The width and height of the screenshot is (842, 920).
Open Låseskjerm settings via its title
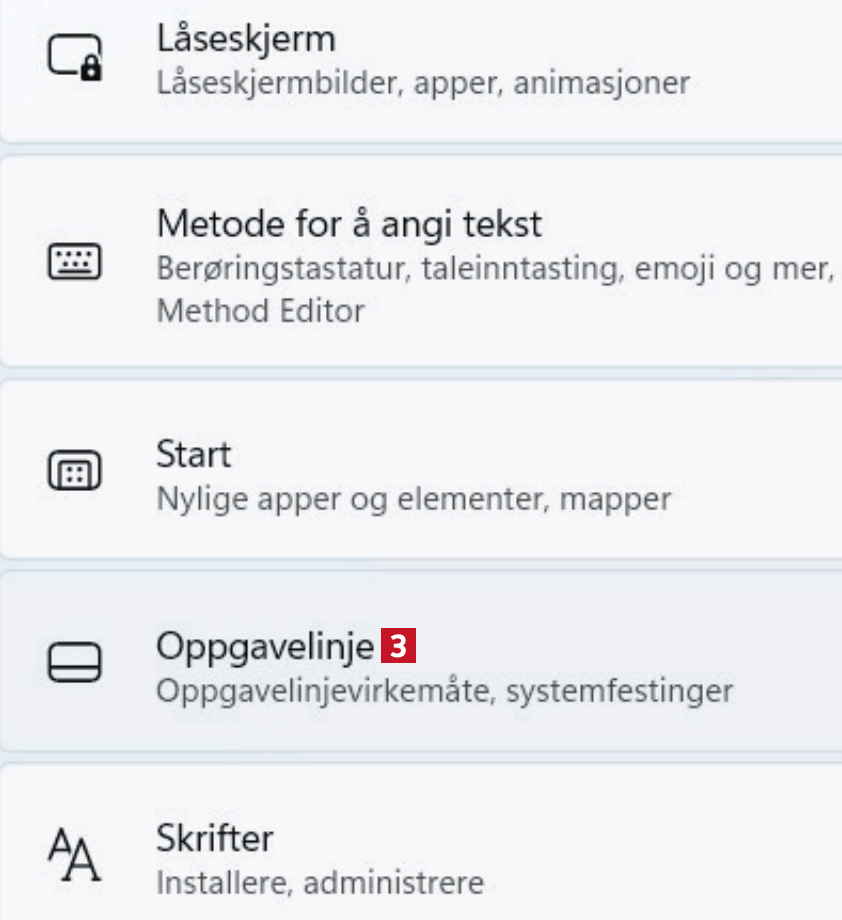pyautogui.click(x=246, y=39)
